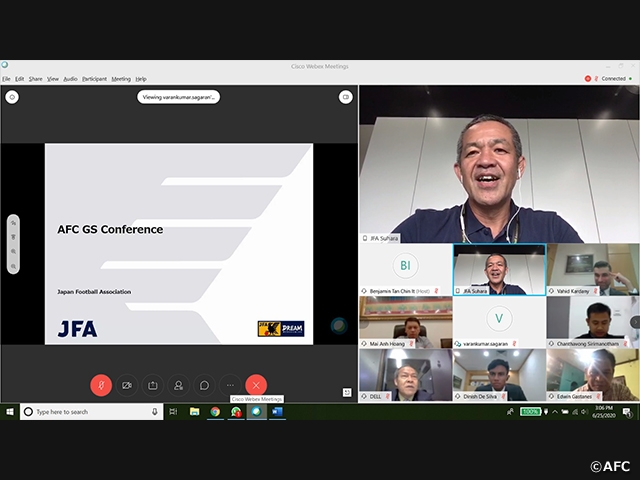Select Vahid Kardany's video thumbnail

pyautogui.click(x=593, y=269)
